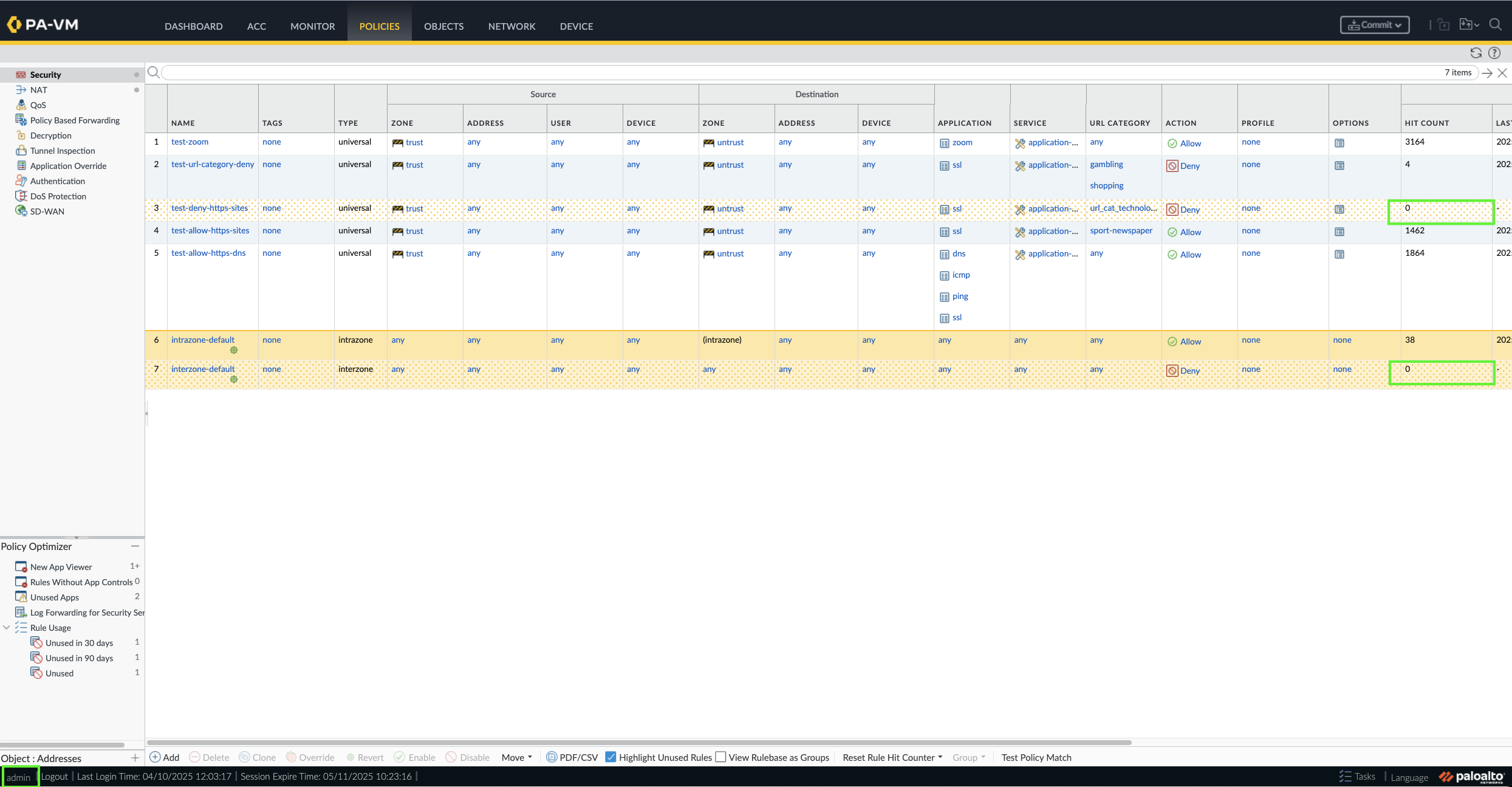This screenshot has width=1512, height=787.
Task: Open the Reset Rule Hit Counter dropdown
Action: click(892, 757)
